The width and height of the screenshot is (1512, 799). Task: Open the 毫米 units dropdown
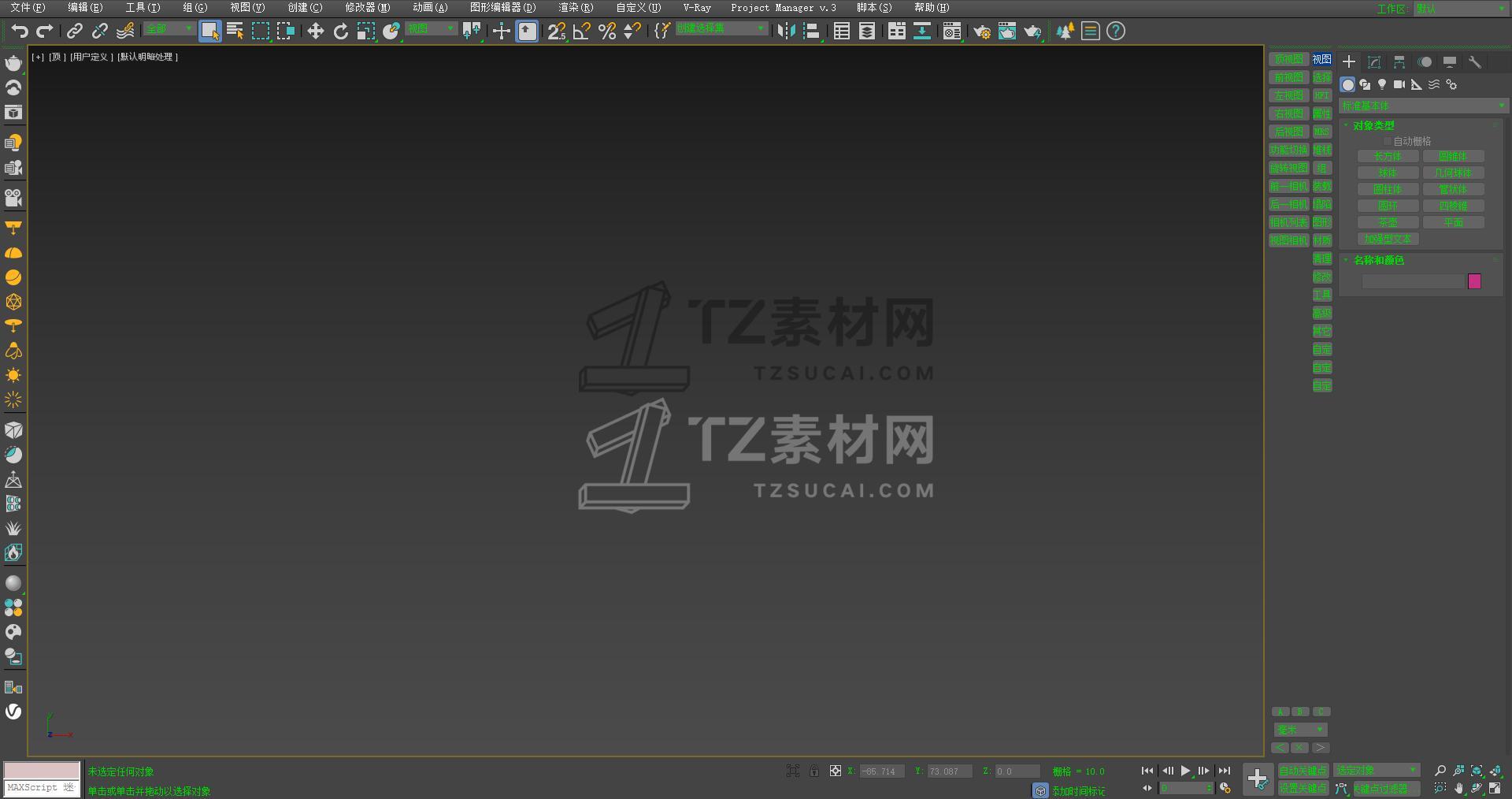coord(1300,730)
